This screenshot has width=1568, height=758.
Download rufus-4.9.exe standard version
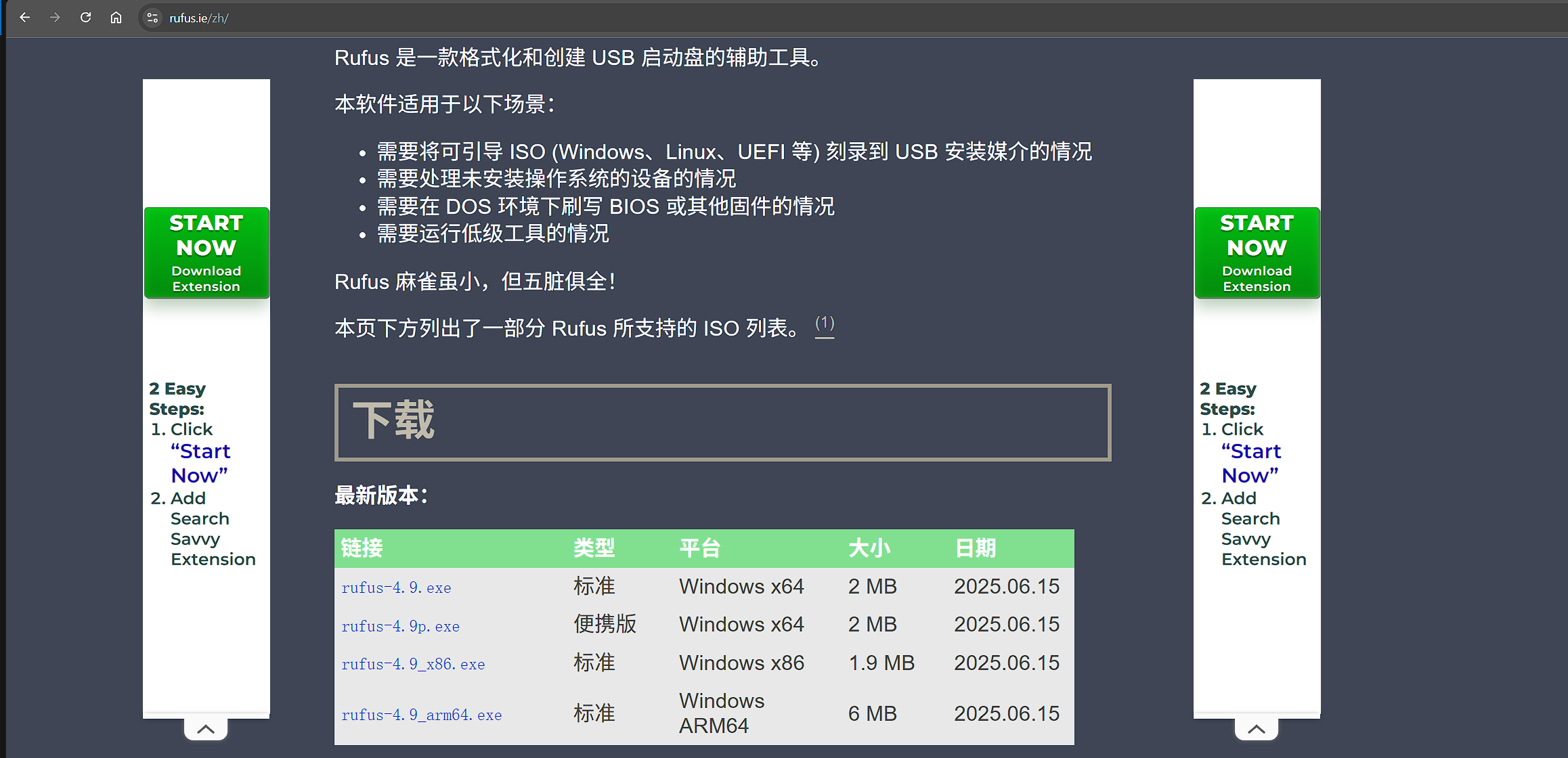(396, 587)
